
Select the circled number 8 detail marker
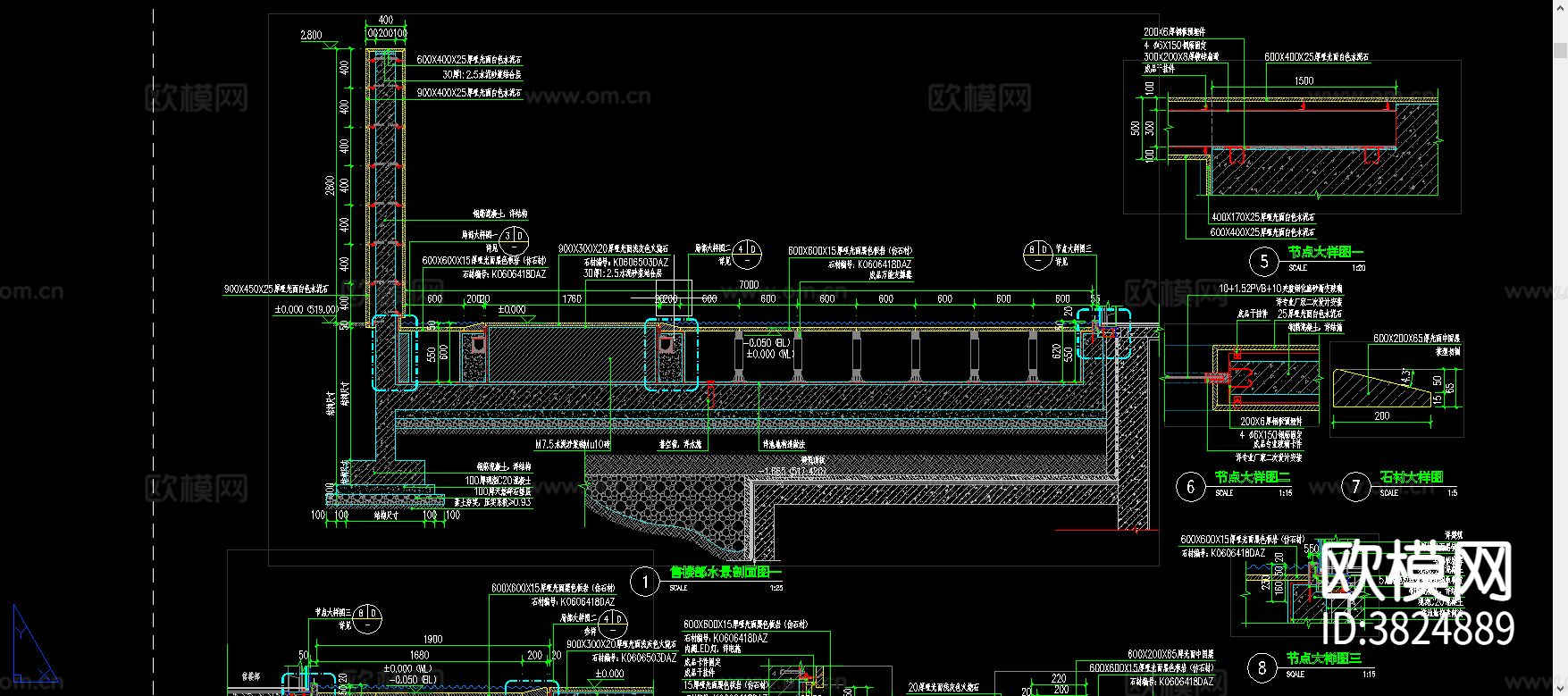point(1262,667)
